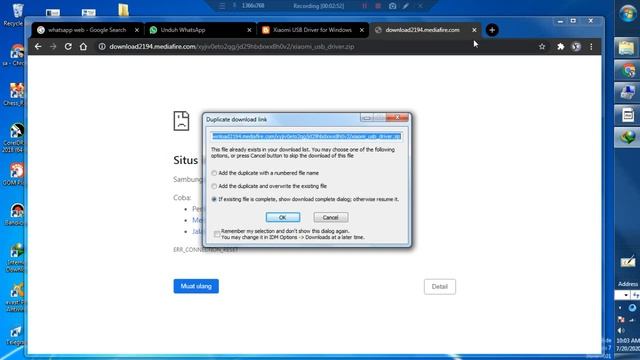Close the Duplicate download link dialog

pyautogui.click(x=397, y=118)
